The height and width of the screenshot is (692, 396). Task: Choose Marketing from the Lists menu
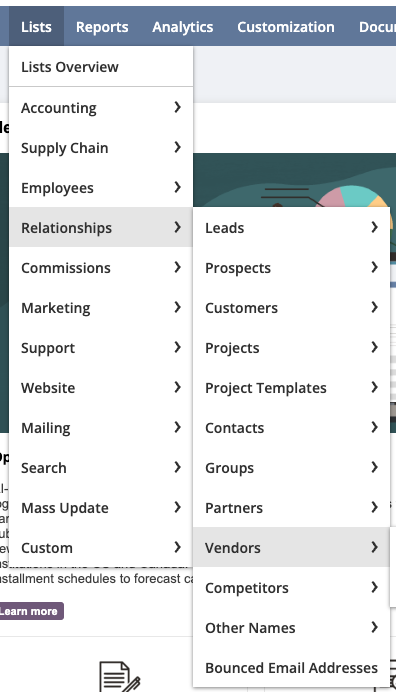(101, 308)
